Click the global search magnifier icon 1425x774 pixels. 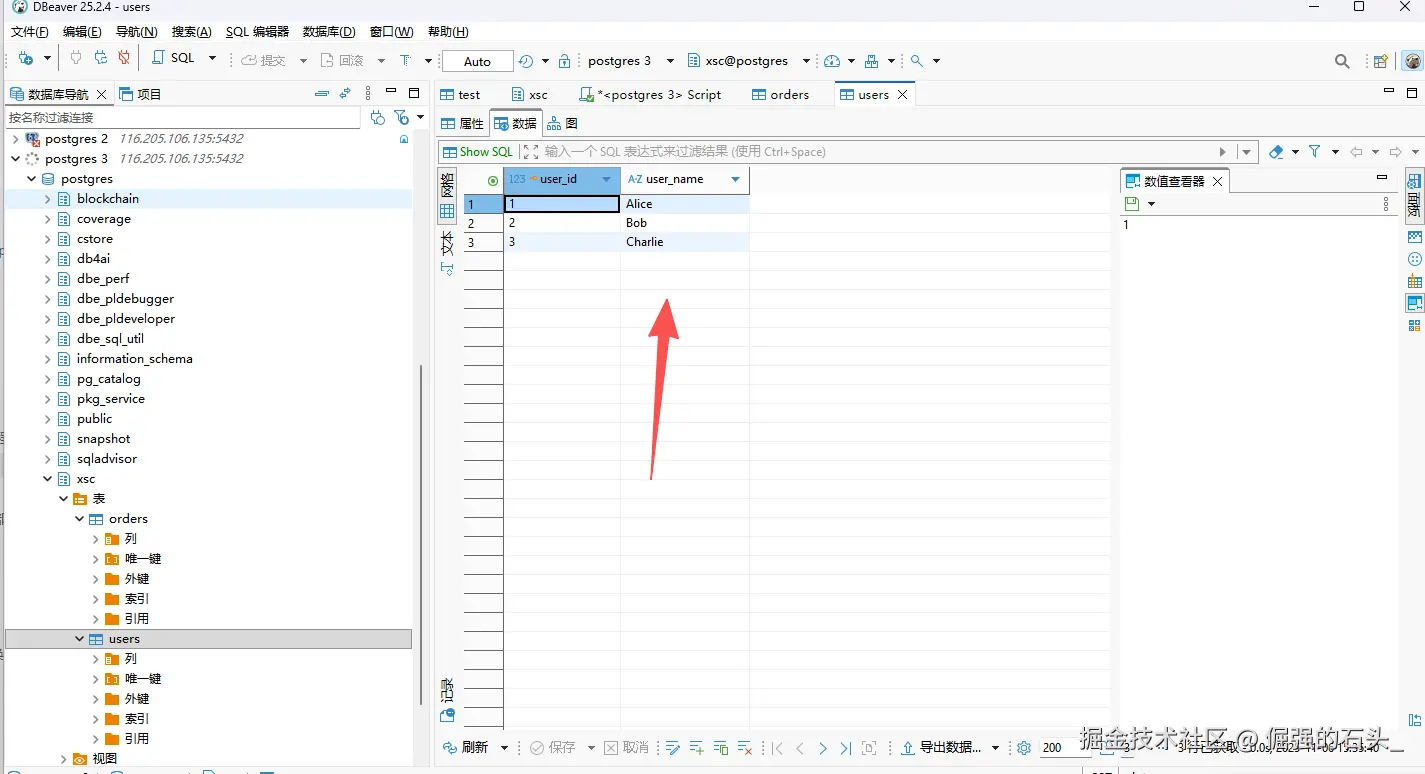click(x=1342, y=61)
